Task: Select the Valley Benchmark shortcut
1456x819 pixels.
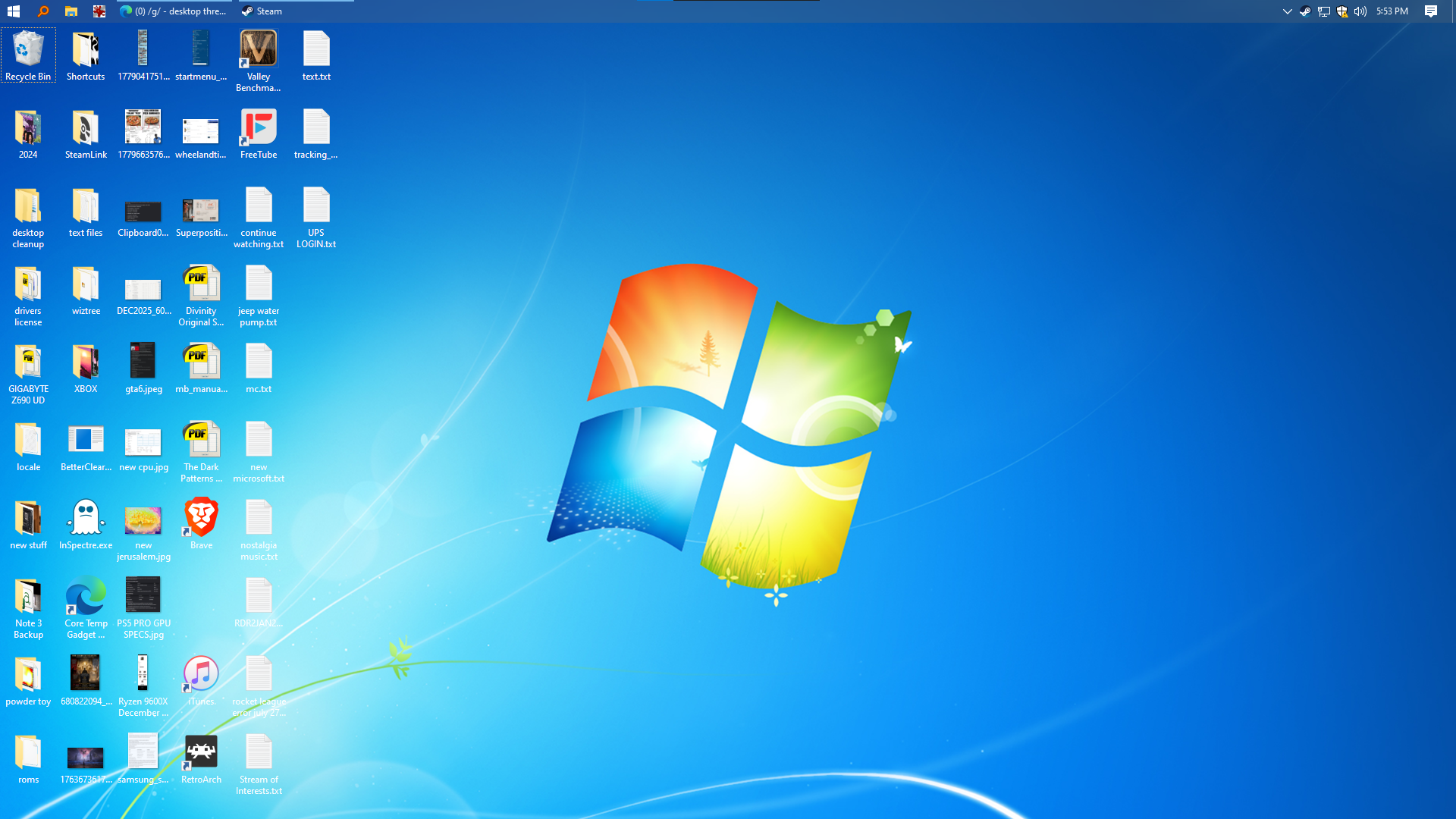Action: click(x=259, y=61)
